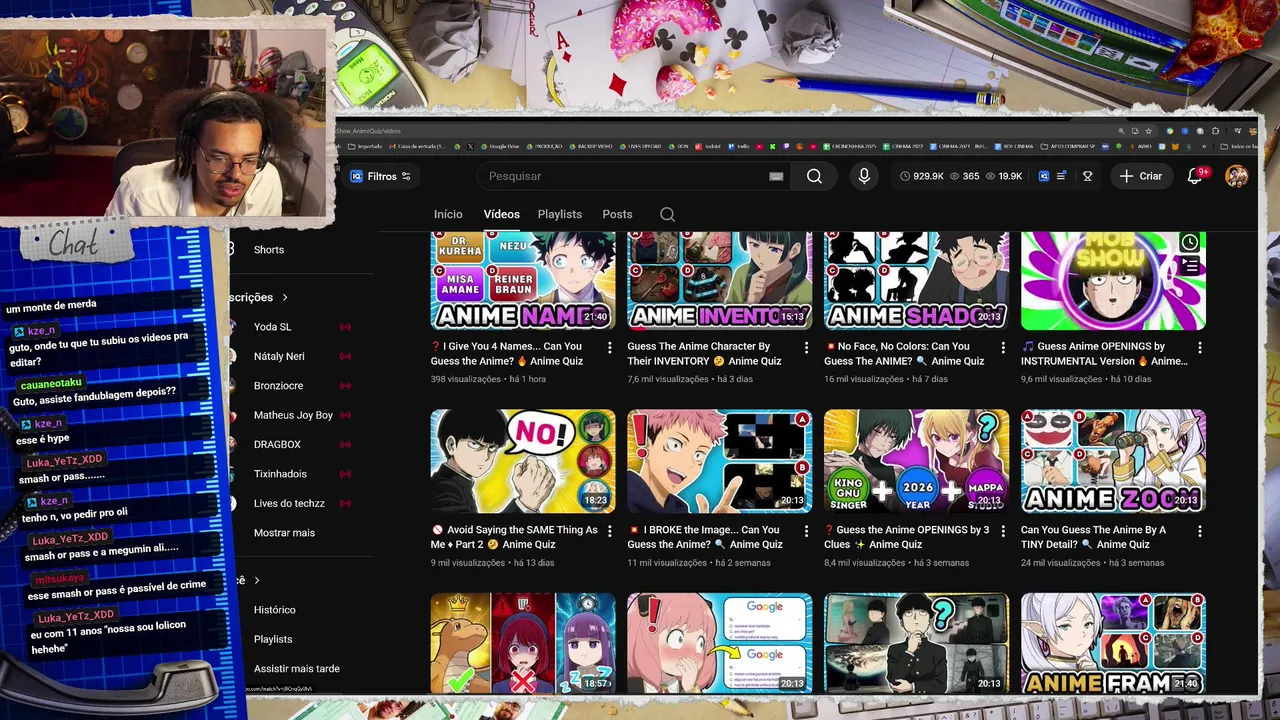Open Shorts in the sidebar
The width and height of the screenshot is (1280, 720).
[269, 250]
